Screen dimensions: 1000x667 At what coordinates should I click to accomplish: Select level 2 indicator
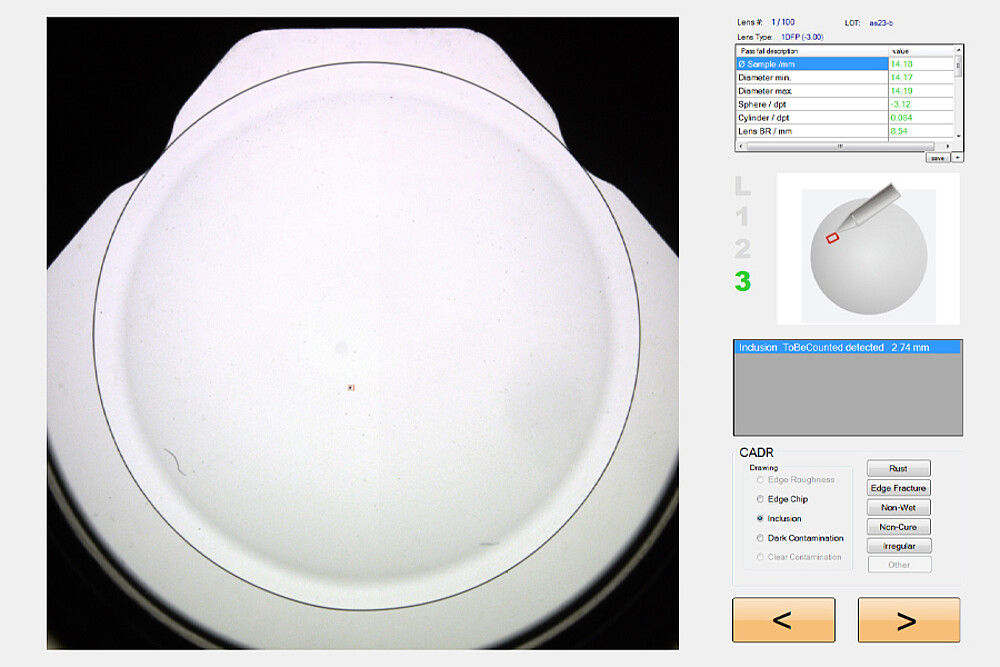click(742, 249)
